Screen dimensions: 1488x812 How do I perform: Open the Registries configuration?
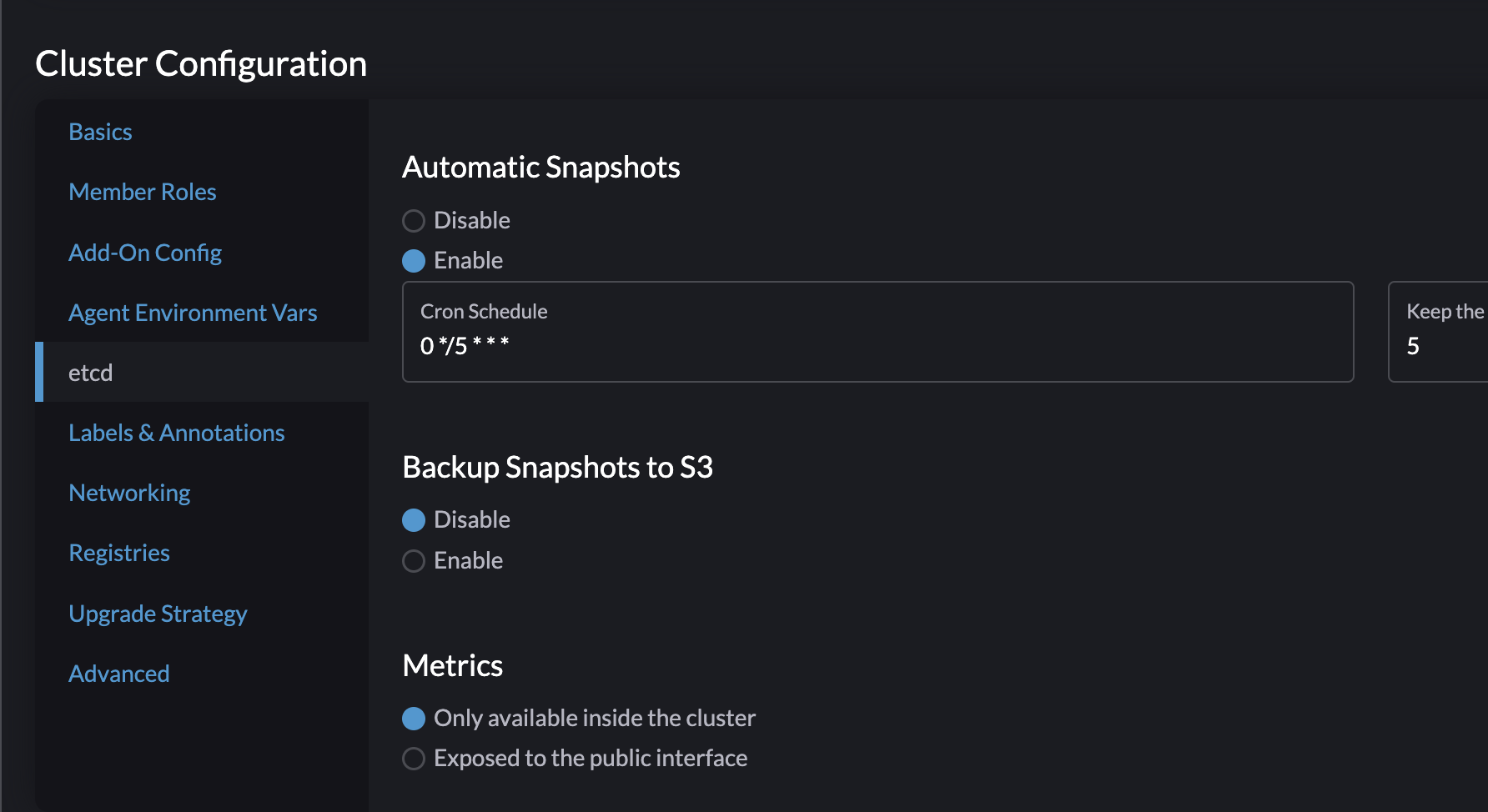[x=119, y=552]
